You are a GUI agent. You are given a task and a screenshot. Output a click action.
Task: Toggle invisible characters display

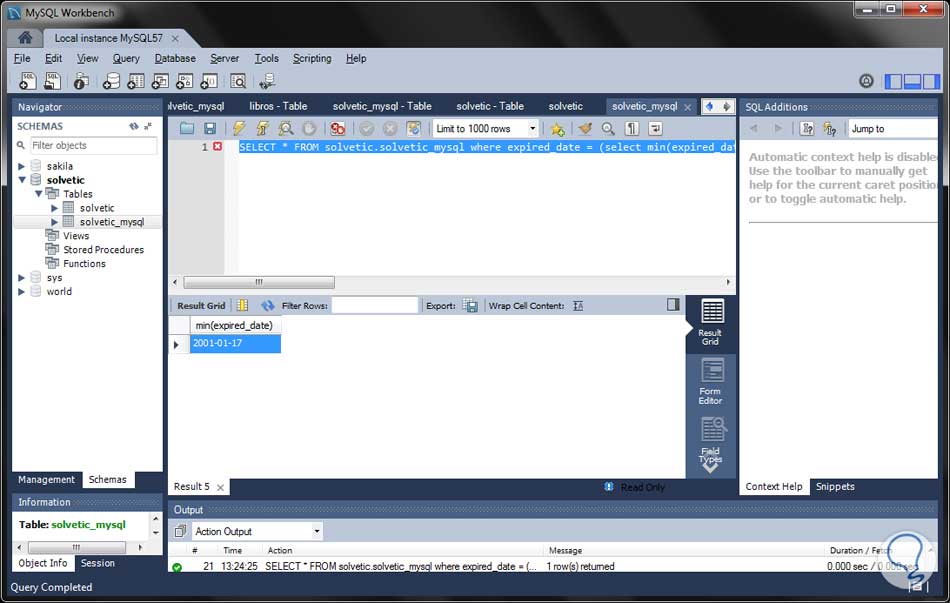[x=632, y=128]
